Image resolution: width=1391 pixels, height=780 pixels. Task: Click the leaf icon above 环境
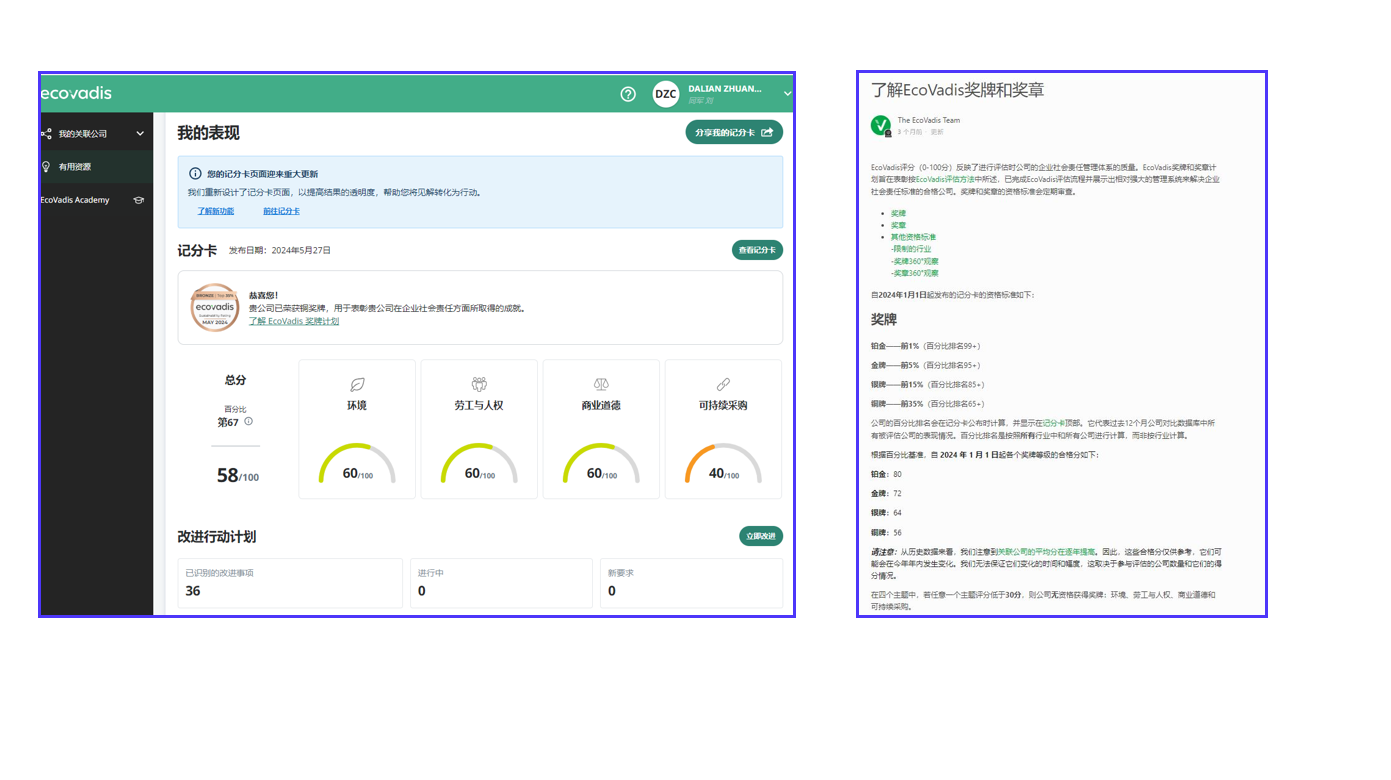(x=357, y=384)
